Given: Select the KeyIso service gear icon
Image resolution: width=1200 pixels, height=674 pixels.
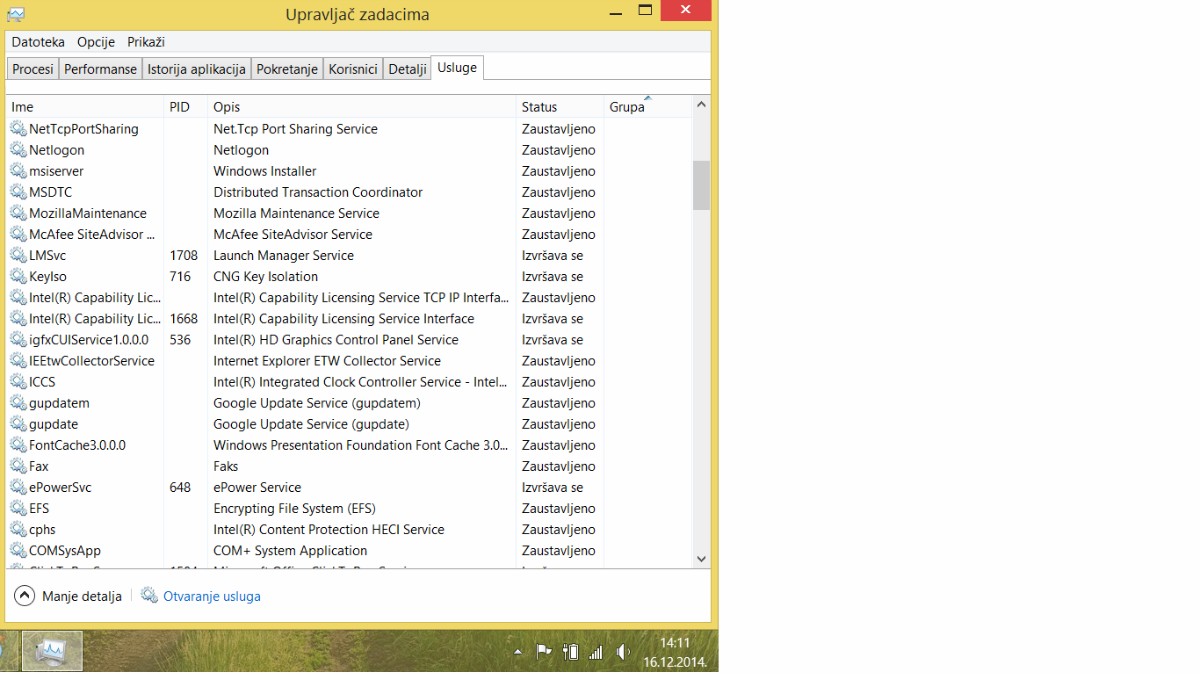Looking at the screenshot, I should click(18, 276).
